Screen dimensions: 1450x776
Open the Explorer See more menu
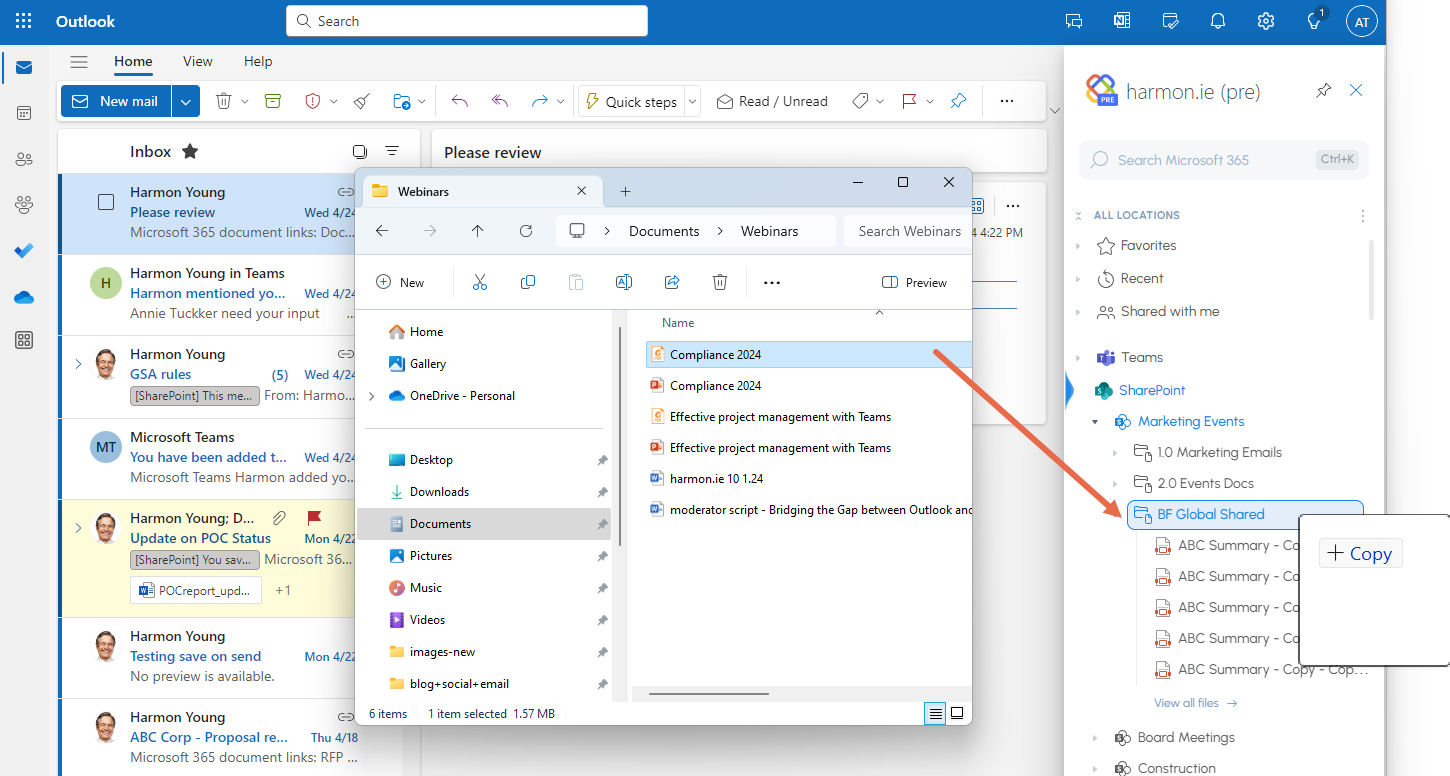point(771,283)
